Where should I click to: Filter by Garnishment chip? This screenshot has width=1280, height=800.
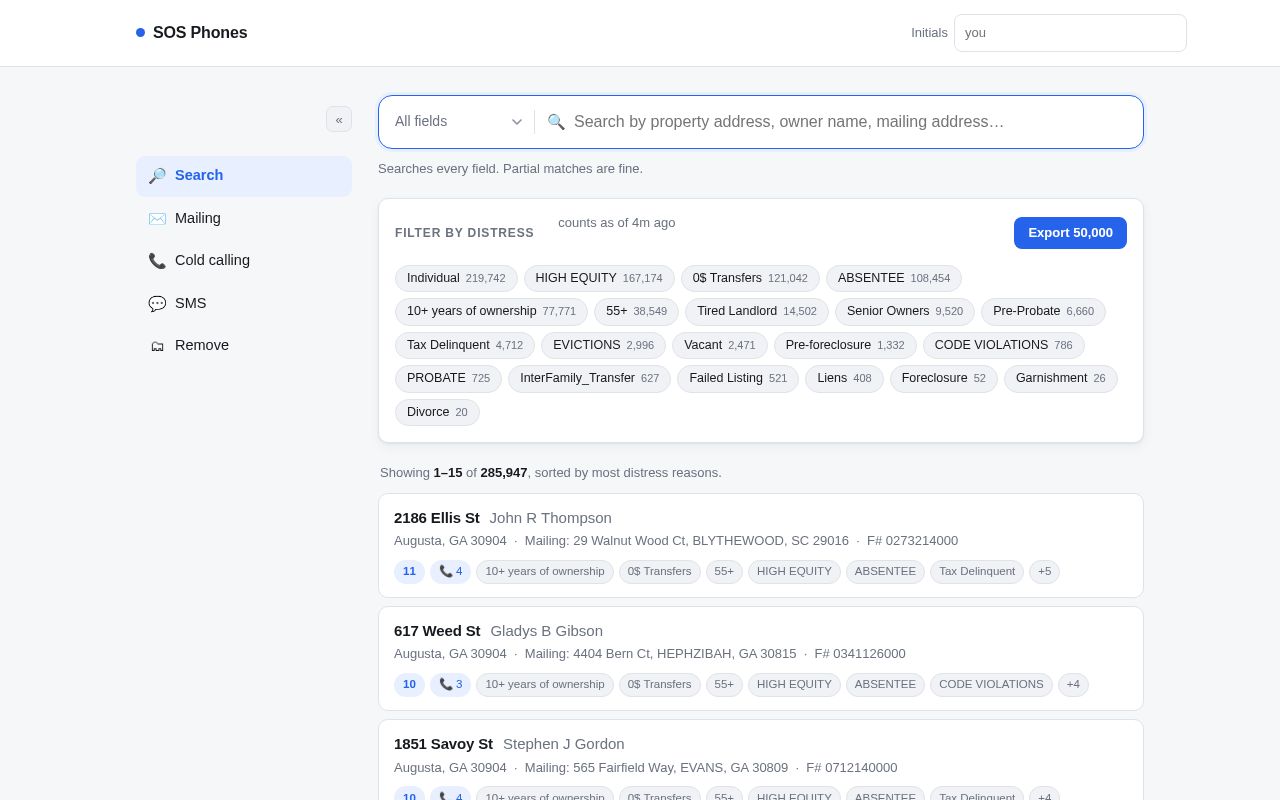coord(1061,379)
